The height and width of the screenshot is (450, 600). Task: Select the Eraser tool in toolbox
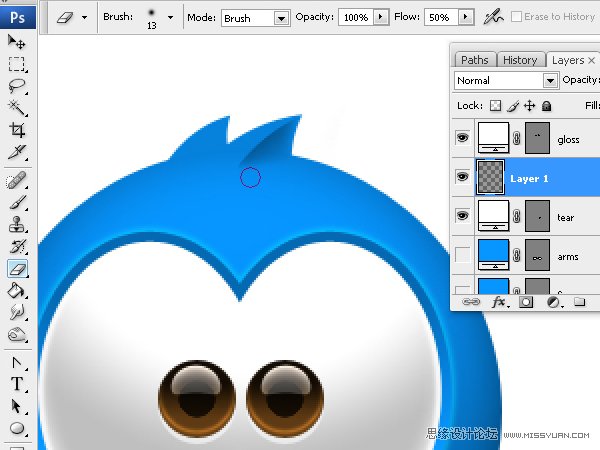(17, 269)
